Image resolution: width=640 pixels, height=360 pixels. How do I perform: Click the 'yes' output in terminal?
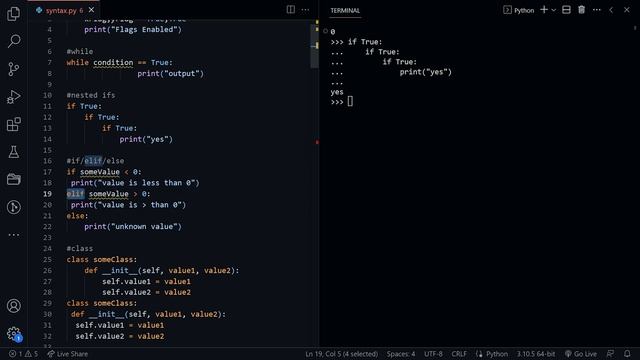coord(337,92)
